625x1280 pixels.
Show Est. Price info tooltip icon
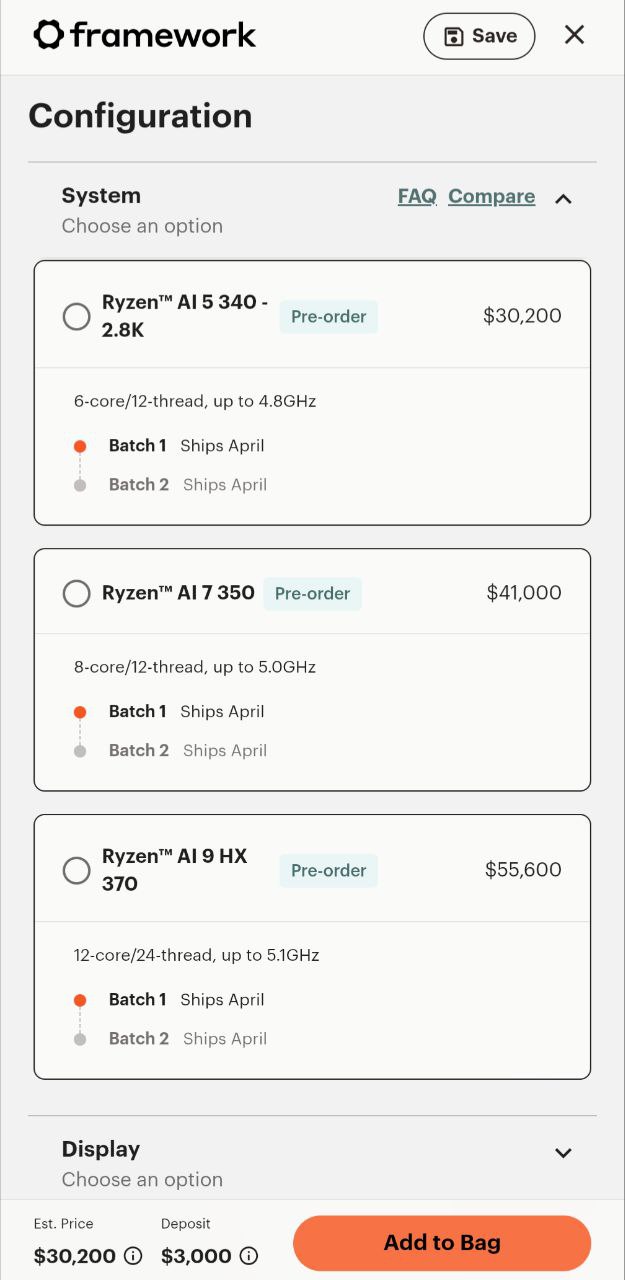click(x=133, y=1256)
